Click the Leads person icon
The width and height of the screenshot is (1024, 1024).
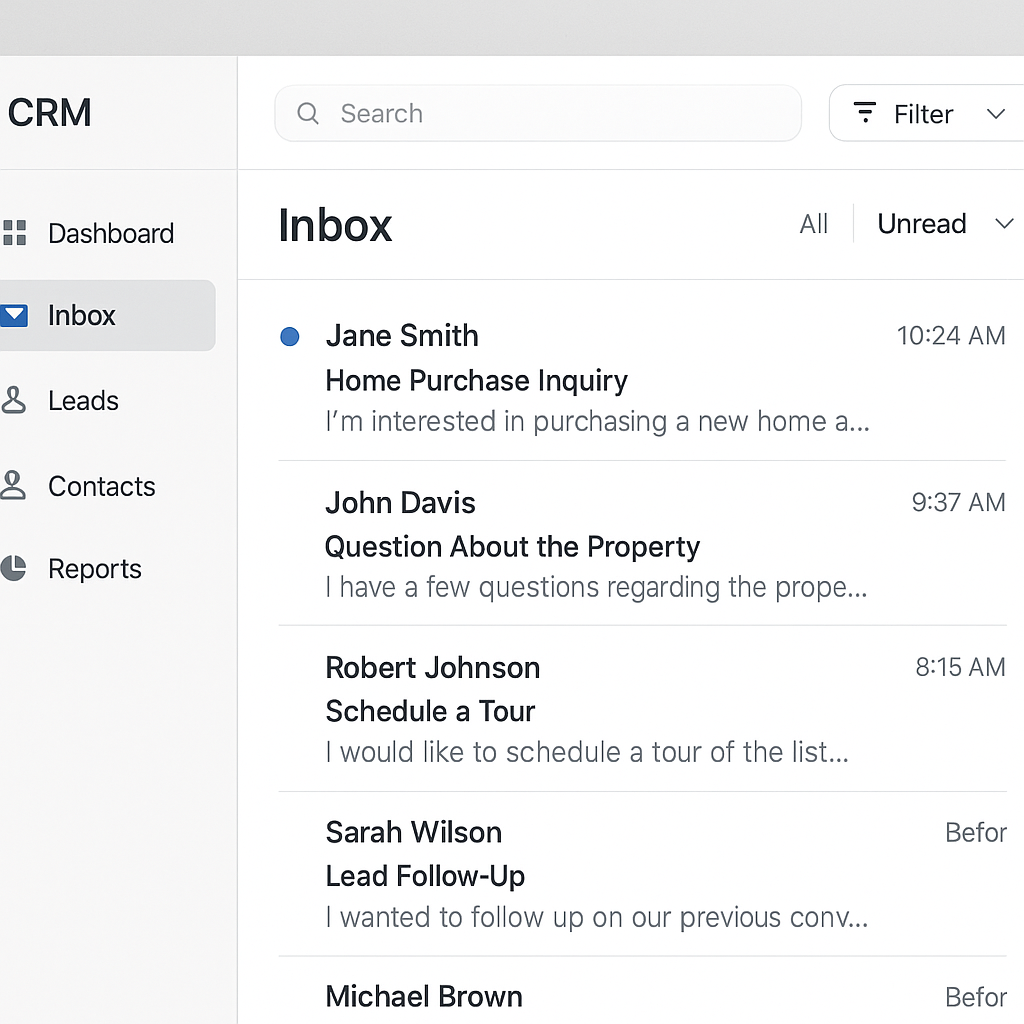(x=14, y=400)
